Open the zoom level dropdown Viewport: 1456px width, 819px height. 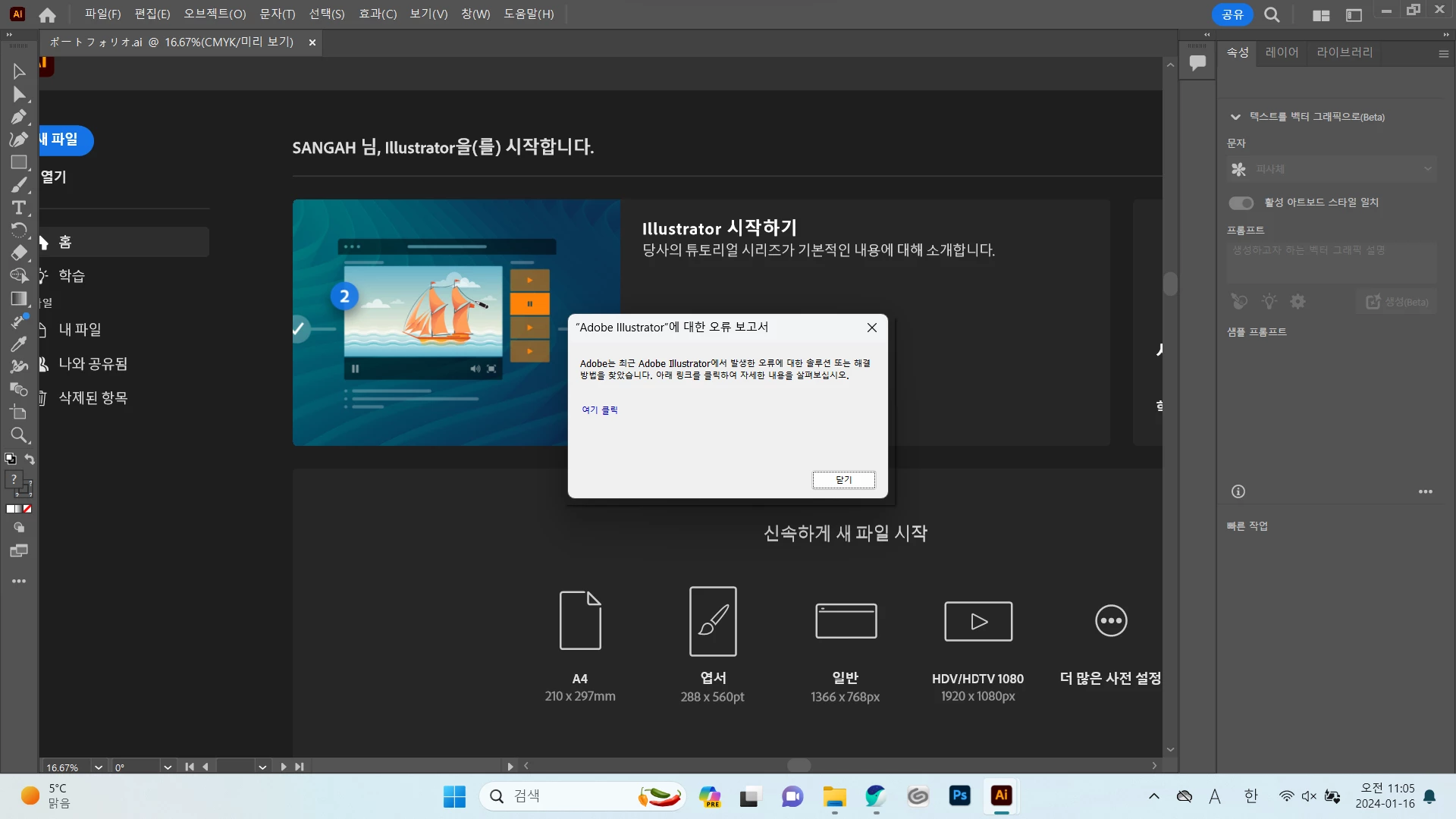[98, 767]
